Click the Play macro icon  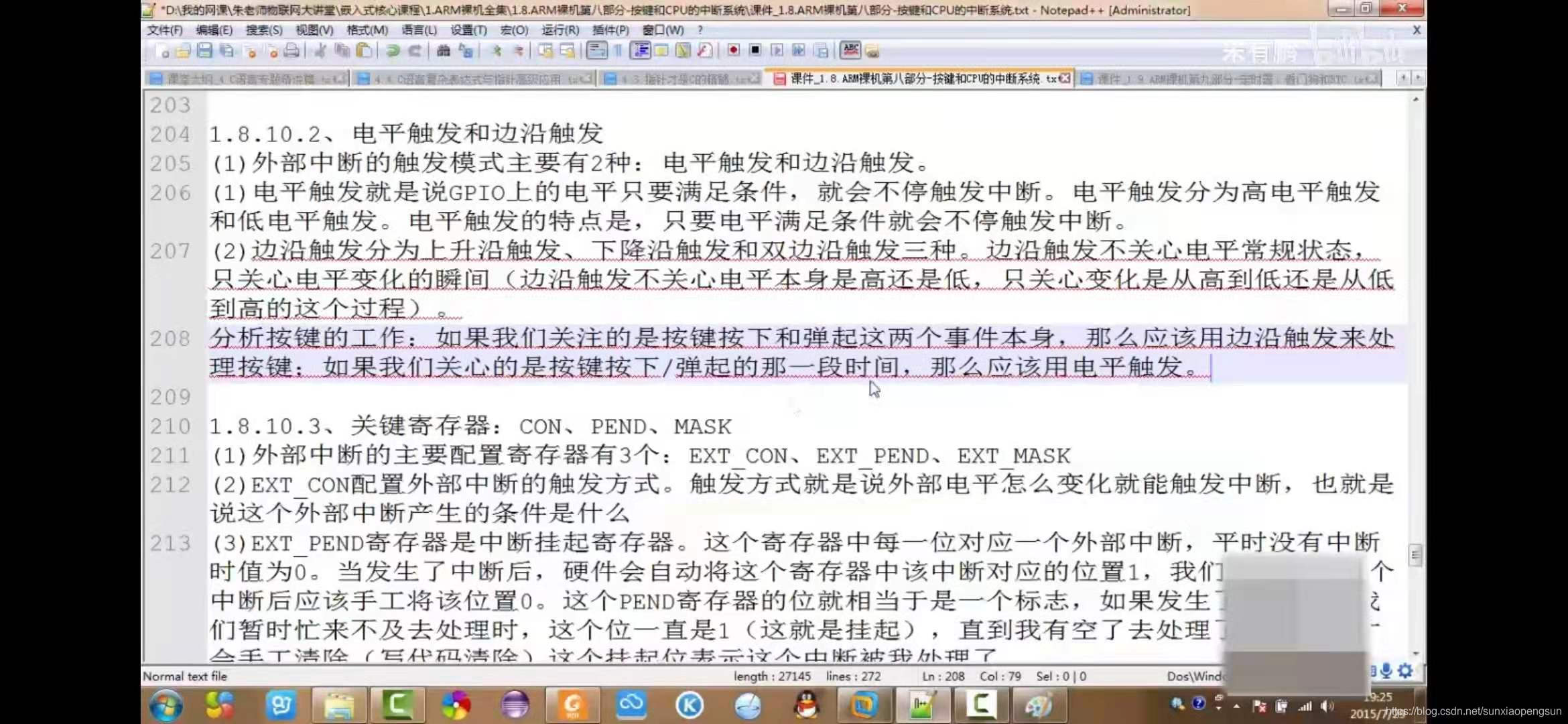pos(777,51)
